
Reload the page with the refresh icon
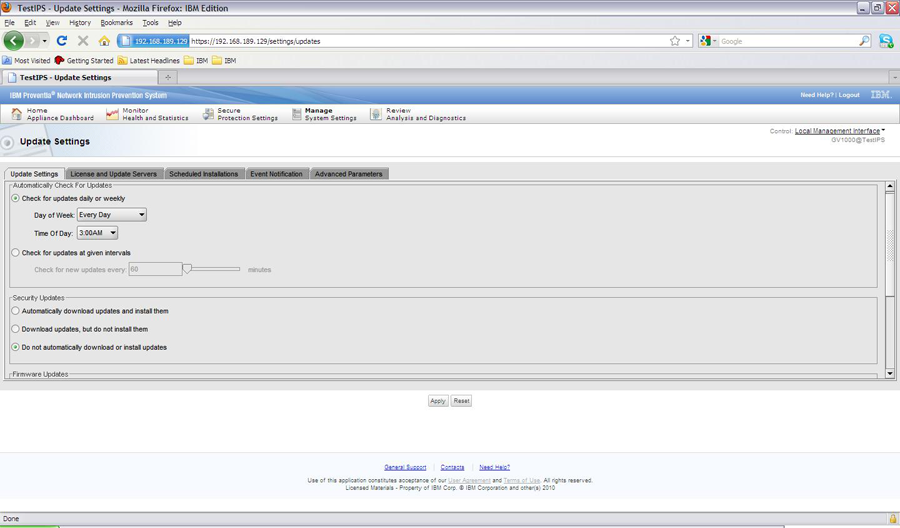tap(62, 41)
